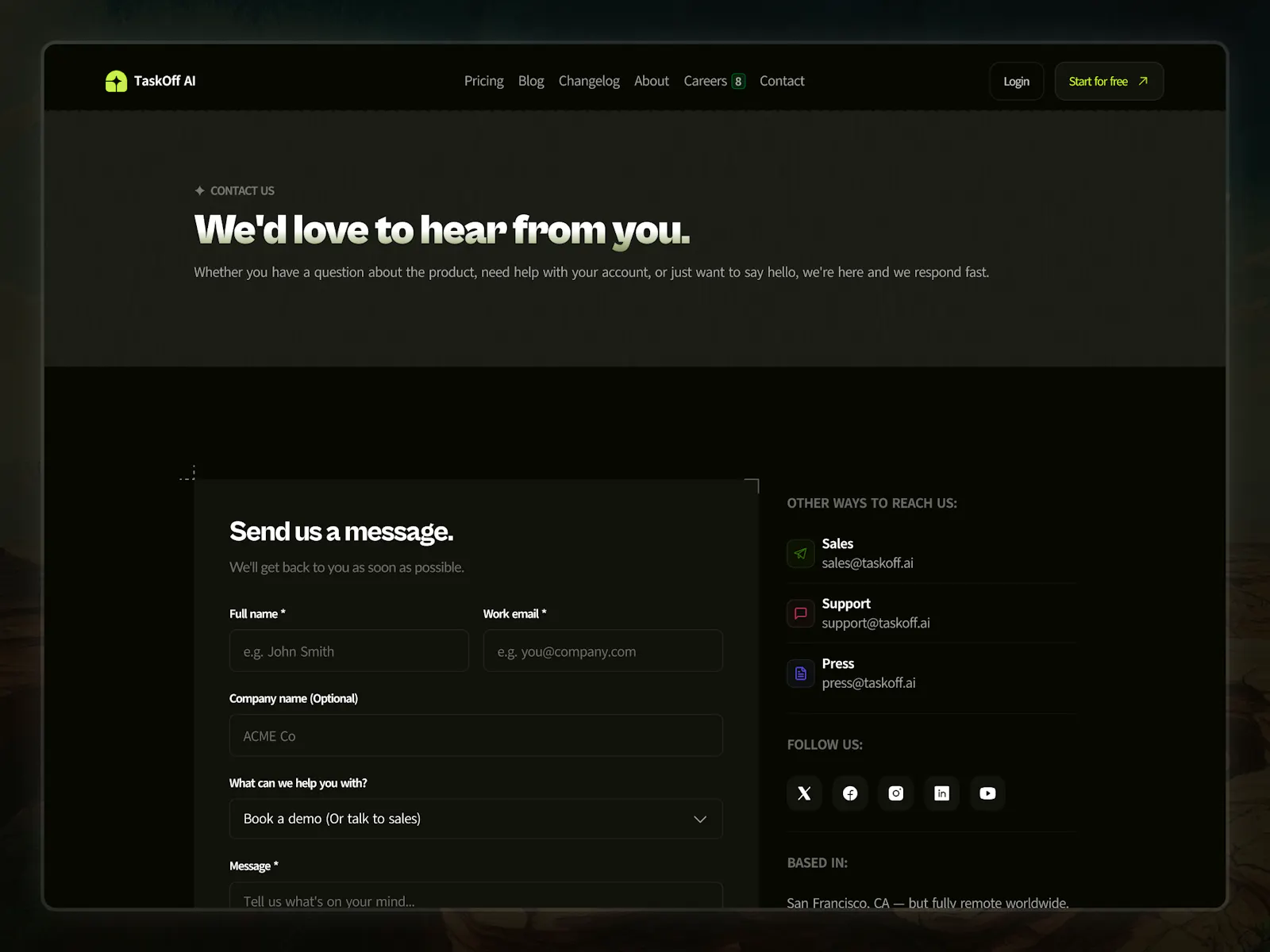Click 'We'll get back to you' subtitle
Screen dimensions: 1270x952
click(347, 567)
